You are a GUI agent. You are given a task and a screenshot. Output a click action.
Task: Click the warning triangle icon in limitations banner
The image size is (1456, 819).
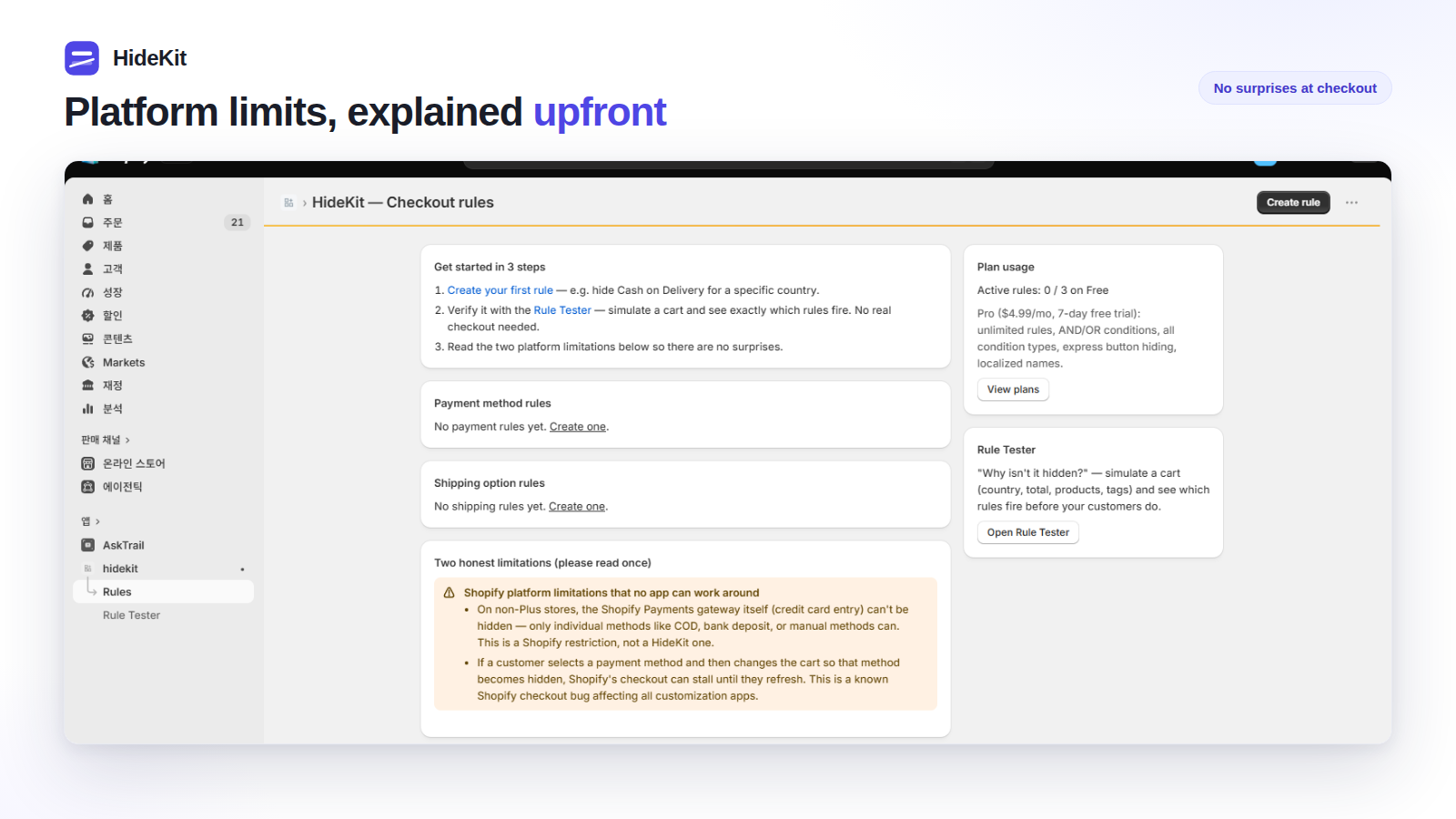pyautogui.click(x=449, y=592)
